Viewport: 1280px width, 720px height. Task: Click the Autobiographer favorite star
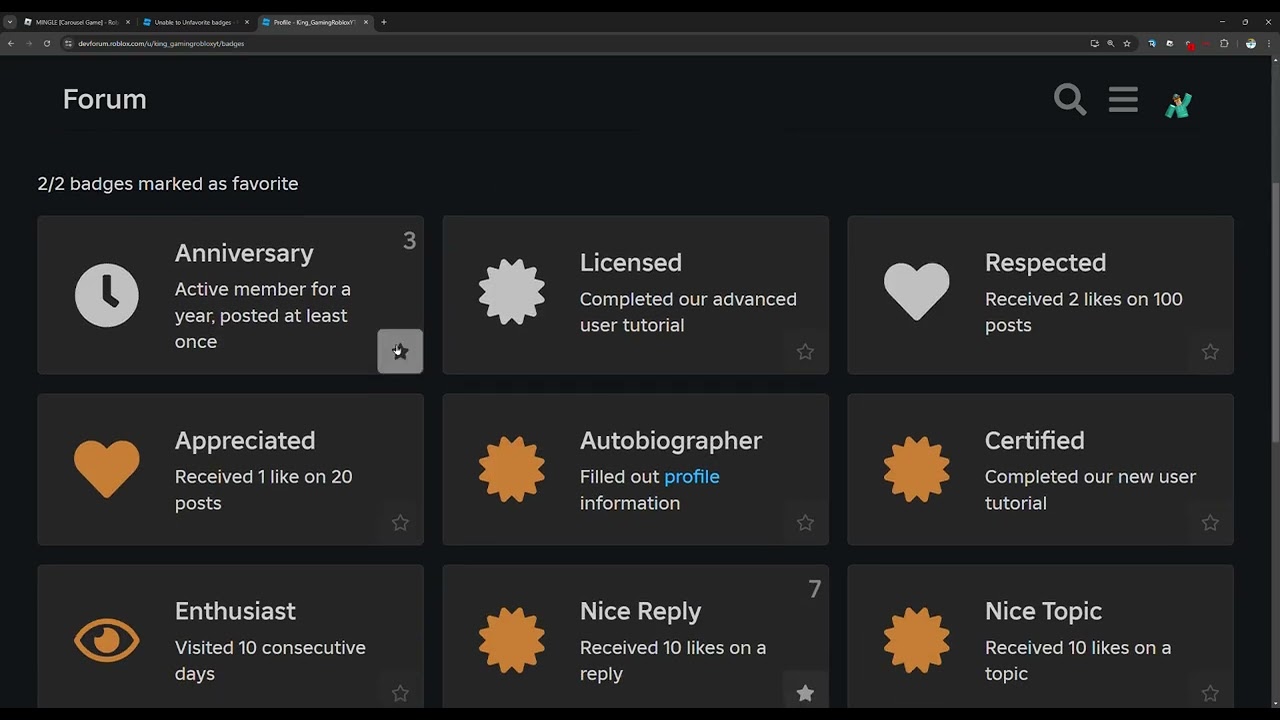click(805, 523)
